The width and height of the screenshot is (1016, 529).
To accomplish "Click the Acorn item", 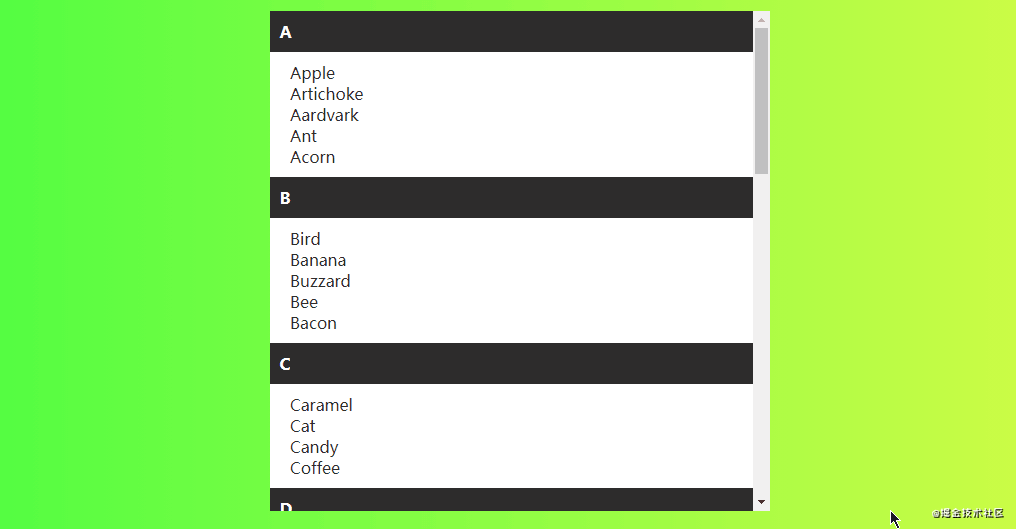I will [x=312, y=158].
